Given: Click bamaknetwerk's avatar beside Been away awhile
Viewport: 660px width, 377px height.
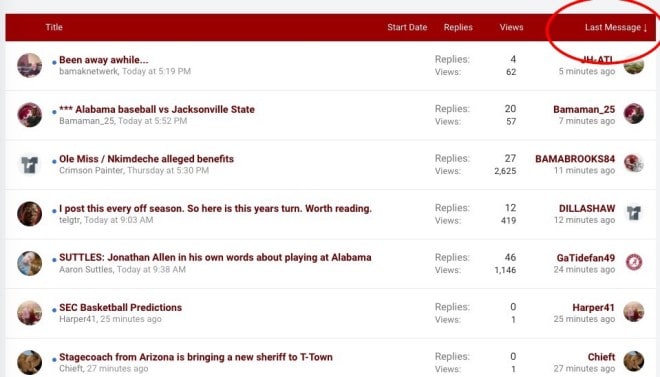Looking at the screenshot, I should point(29,66).
